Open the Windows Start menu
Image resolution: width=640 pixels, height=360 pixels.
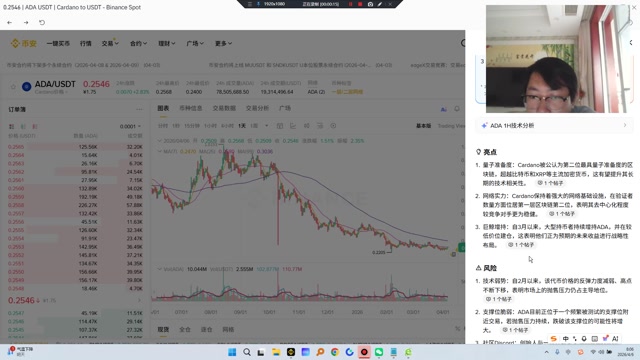point(232,352)
